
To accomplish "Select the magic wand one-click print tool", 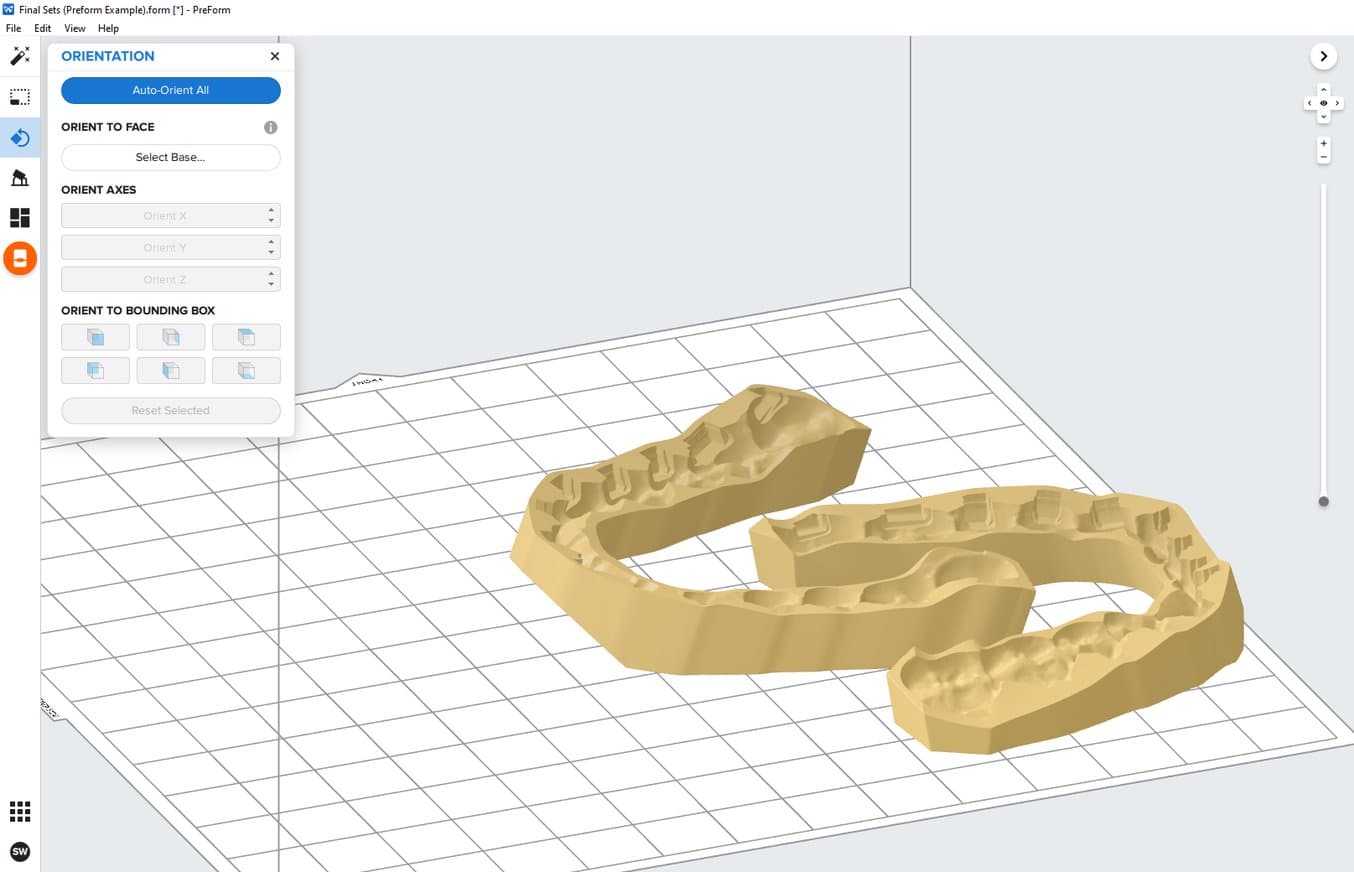I will point(20,56).
